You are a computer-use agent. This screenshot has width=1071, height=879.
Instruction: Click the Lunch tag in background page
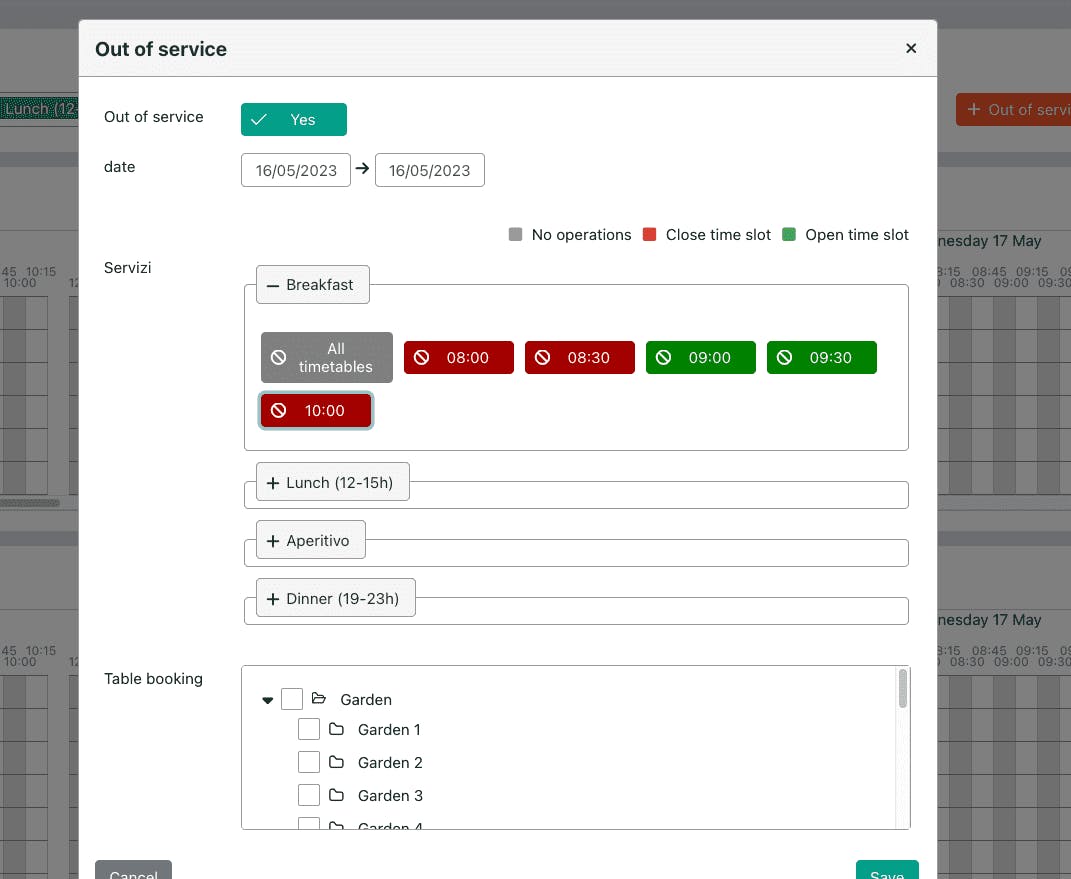coord(39,109)
